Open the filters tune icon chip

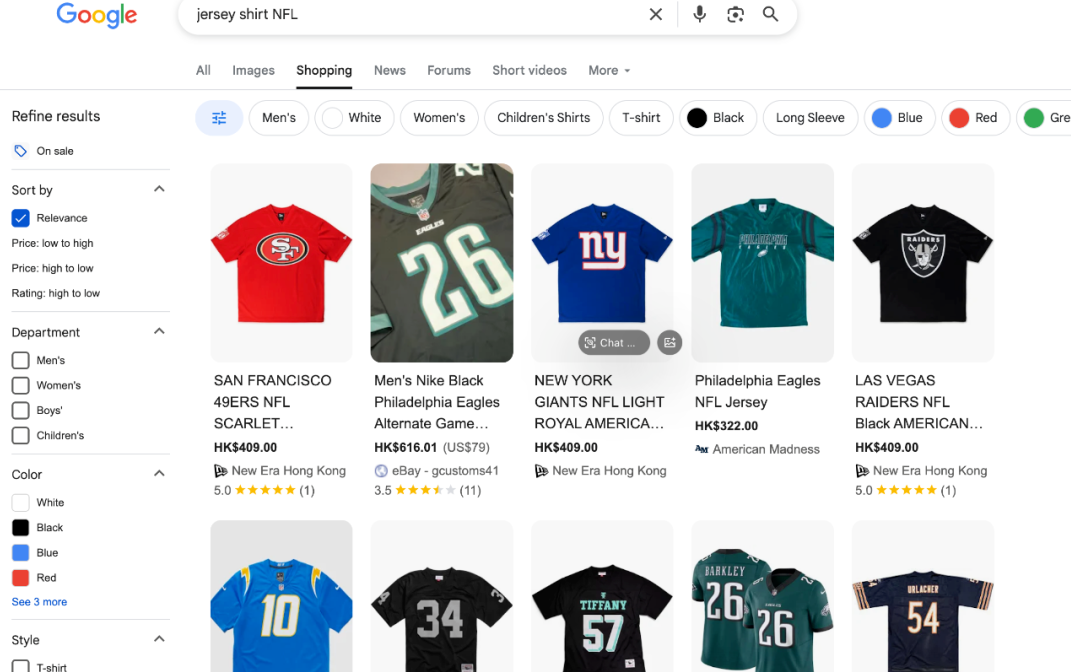(219, 118)
